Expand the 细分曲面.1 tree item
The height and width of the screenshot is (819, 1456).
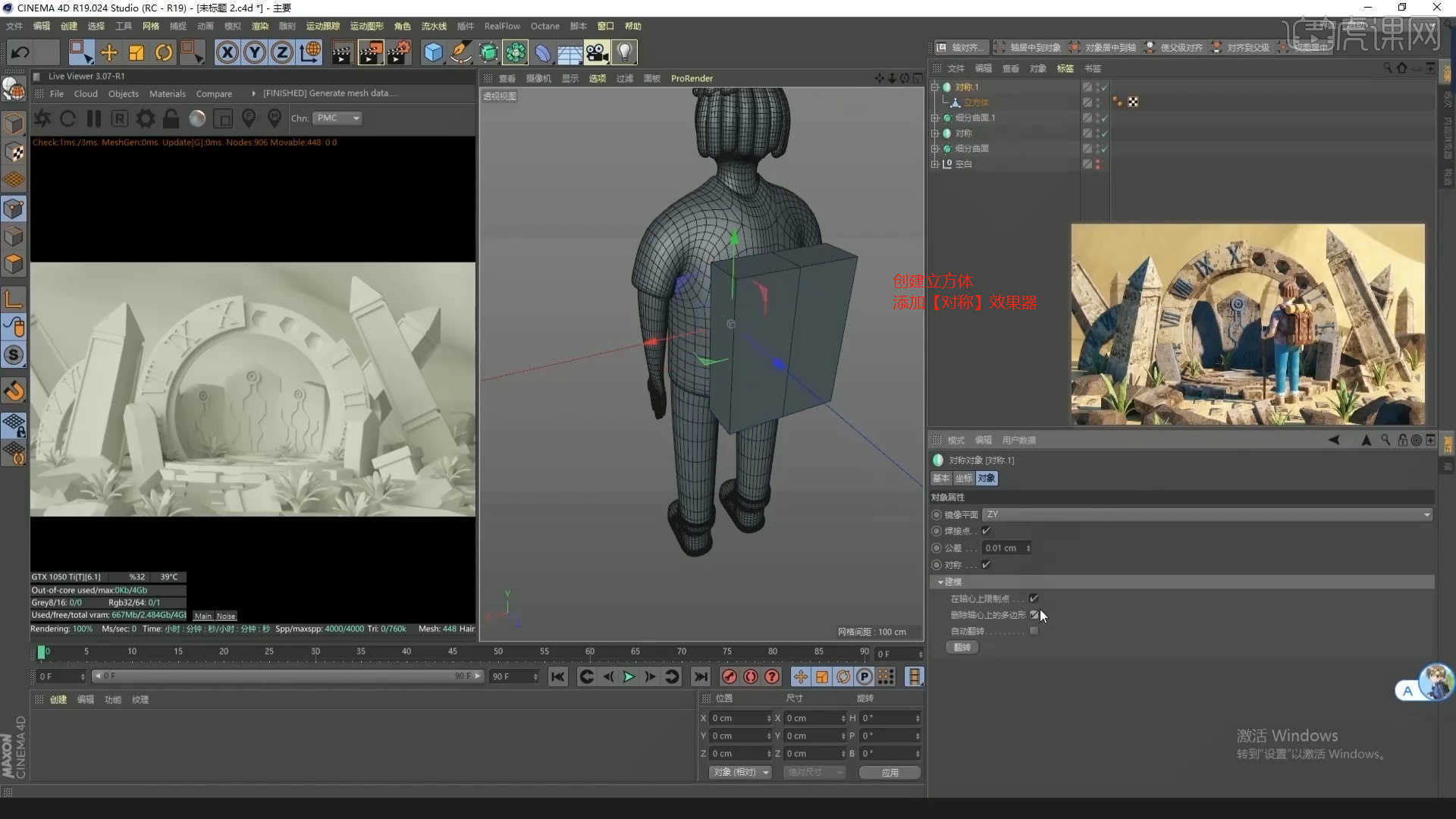tap(935, 118)
